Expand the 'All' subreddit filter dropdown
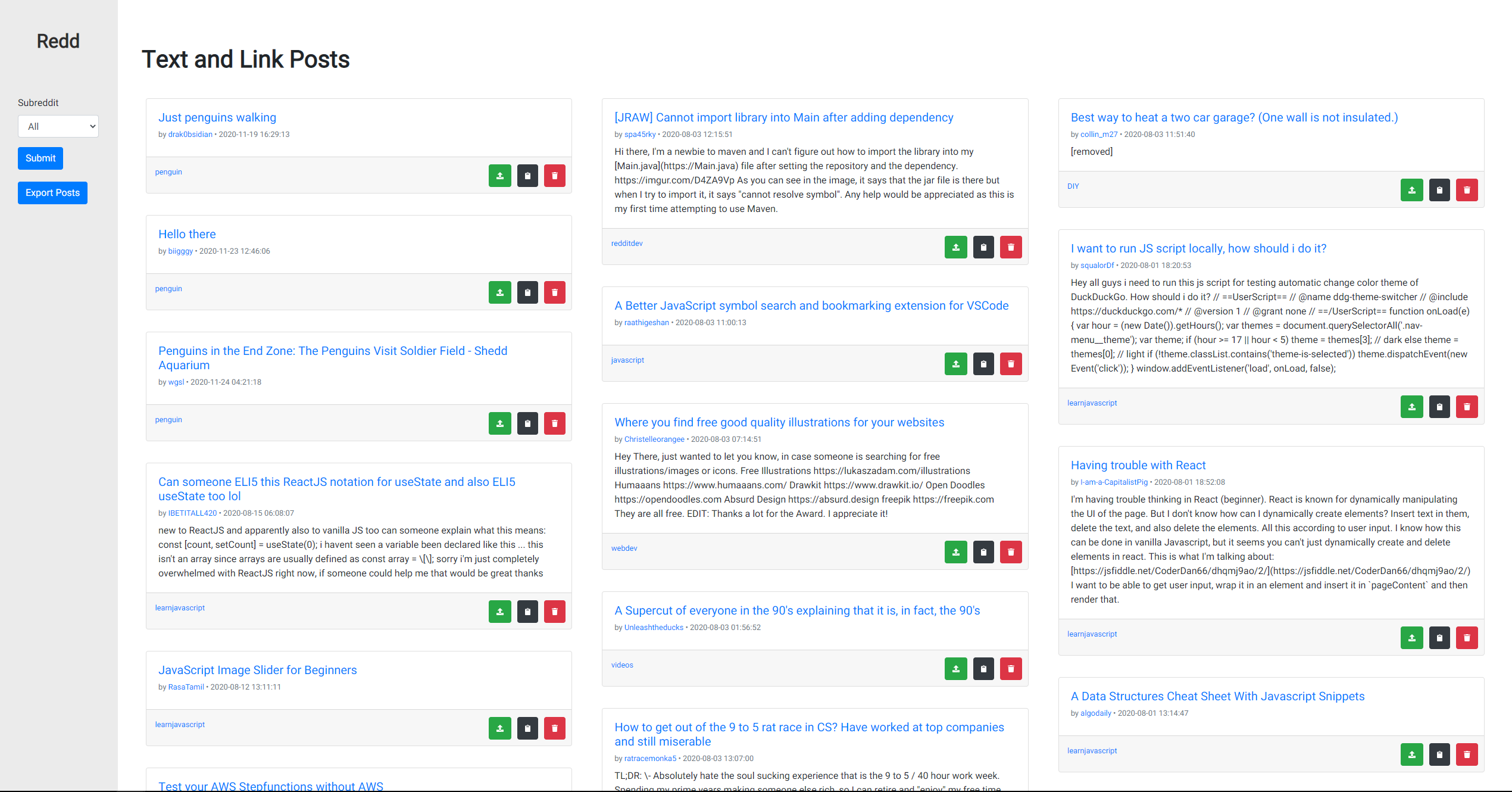This screenshot has width=1512, height=792. tap(58, 126)
